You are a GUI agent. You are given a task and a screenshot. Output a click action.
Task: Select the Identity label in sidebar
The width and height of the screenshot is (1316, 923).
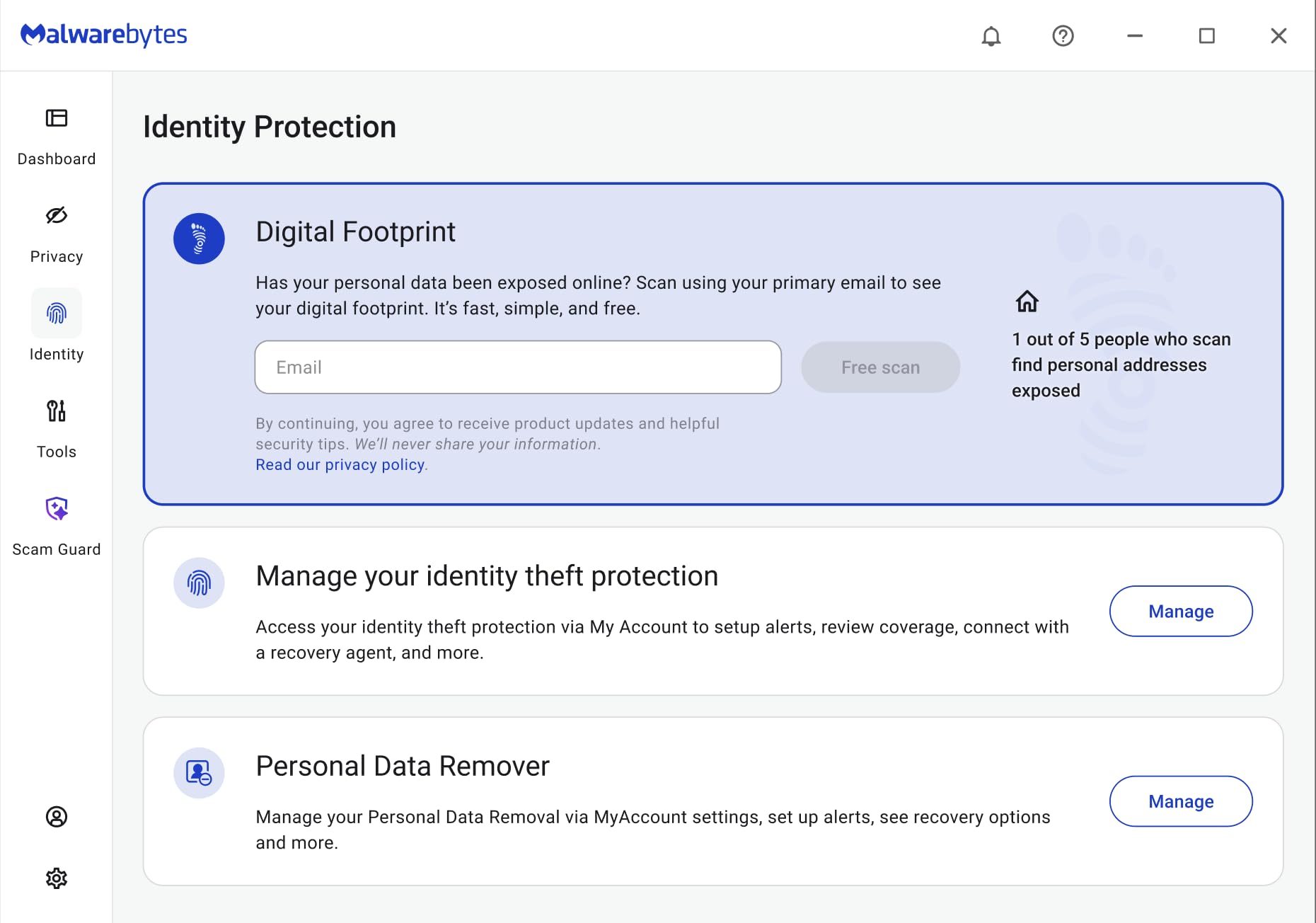[57, 354]
